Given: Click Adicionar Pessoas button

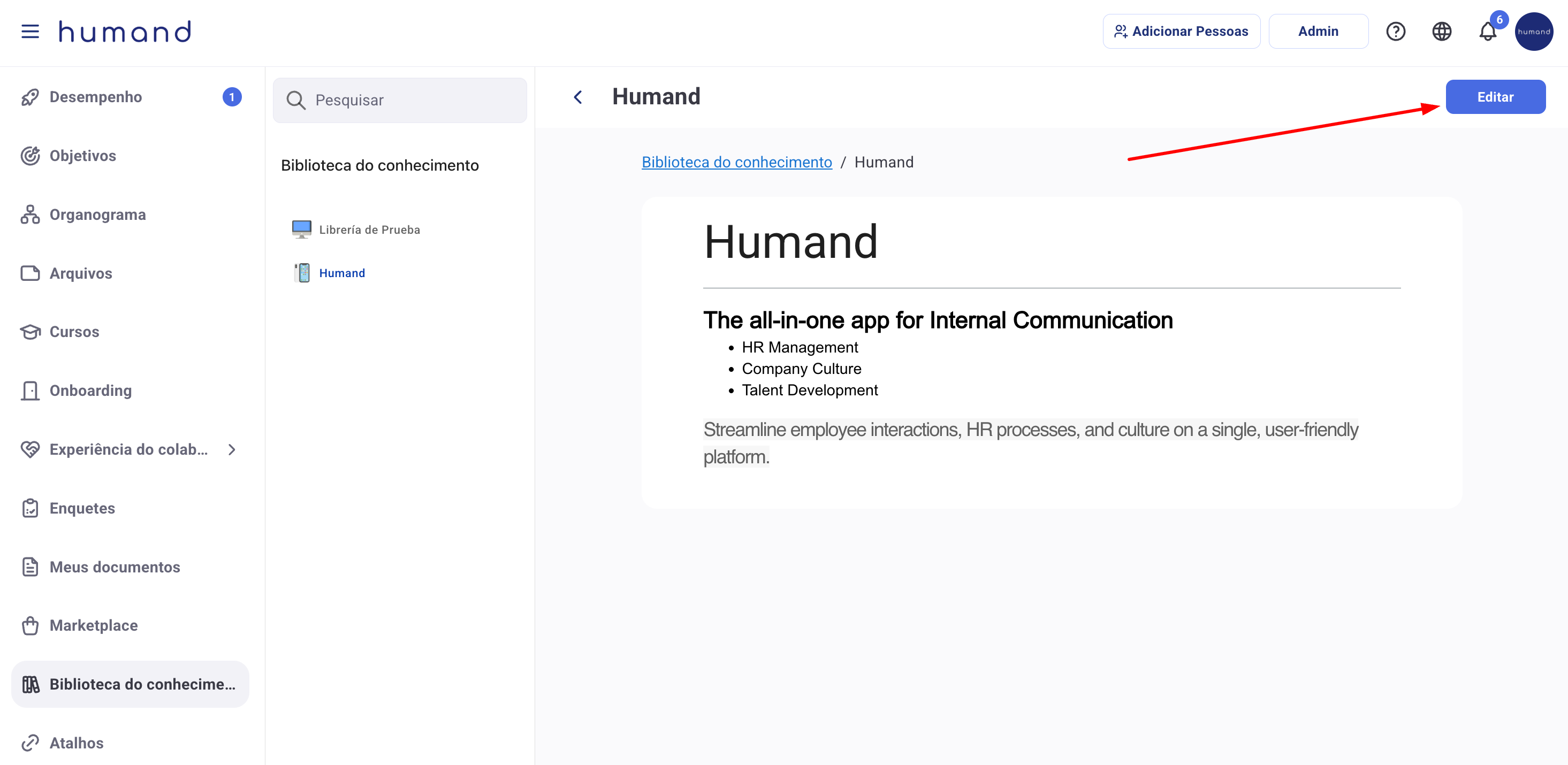Looking at the screenshot, I should coord(1181,31).
